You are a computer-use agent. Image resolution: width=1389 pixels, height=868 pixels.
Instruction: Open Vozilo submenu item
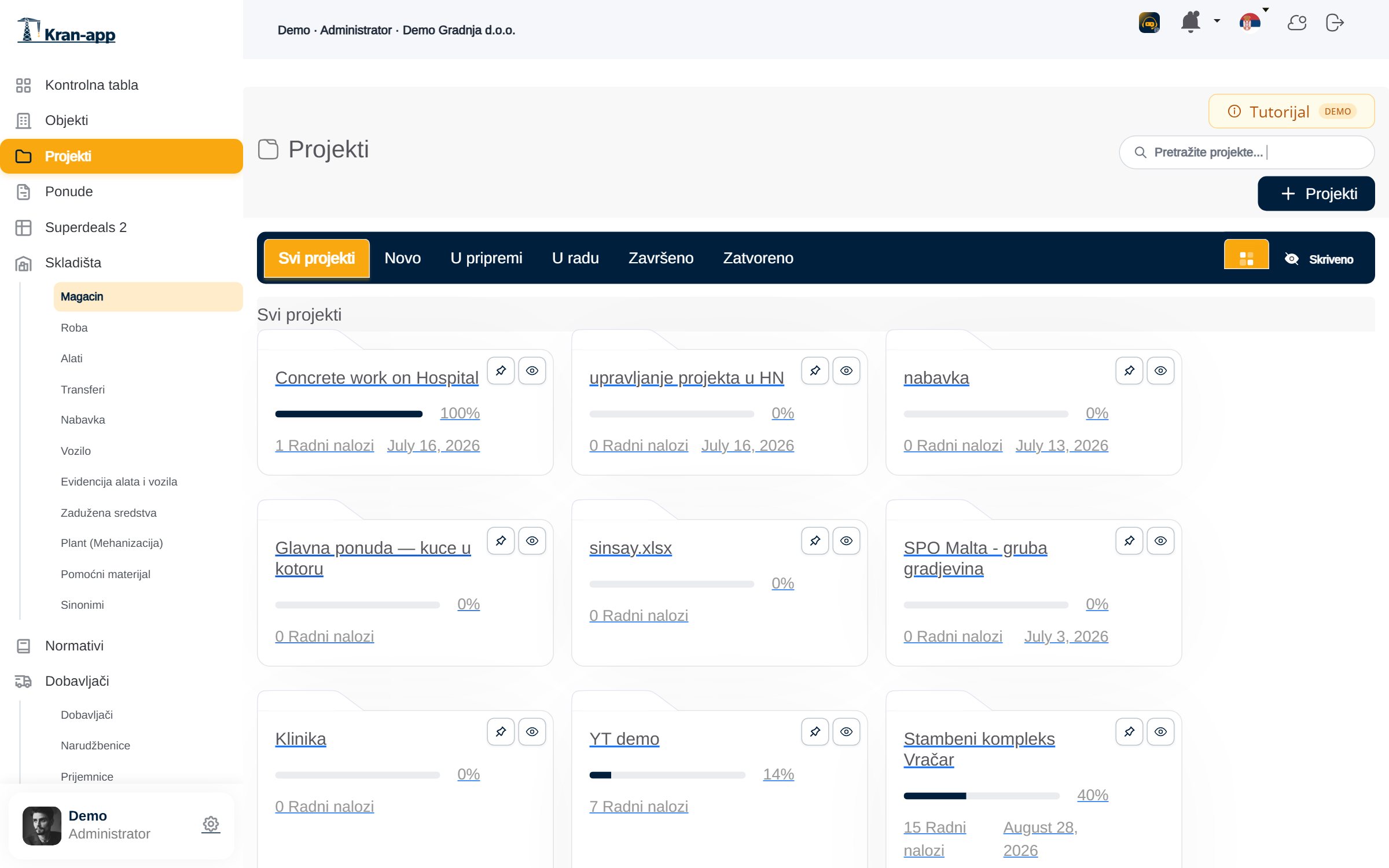(148, 451)
